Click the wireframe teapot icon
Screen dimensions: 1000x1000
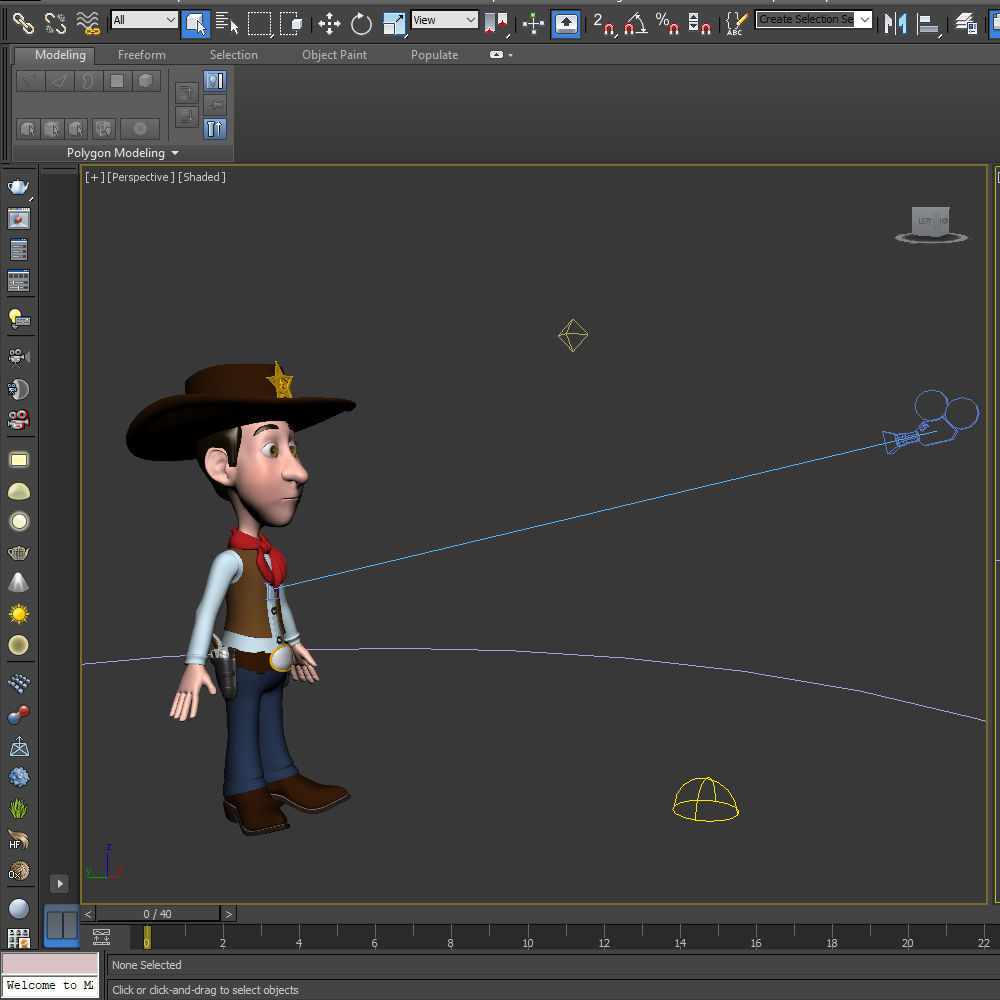18,552
